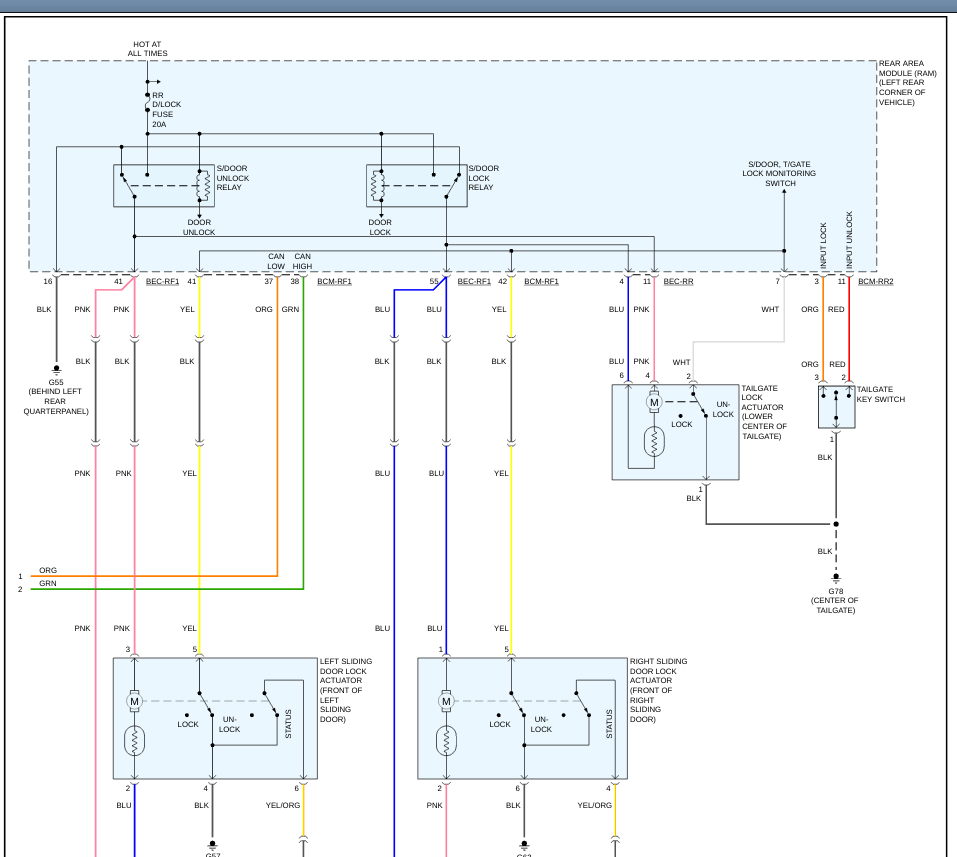The image size is (957, 857).
Task: Click the Right Sliding Door actuator motor symbol
Action: (445, 702)
